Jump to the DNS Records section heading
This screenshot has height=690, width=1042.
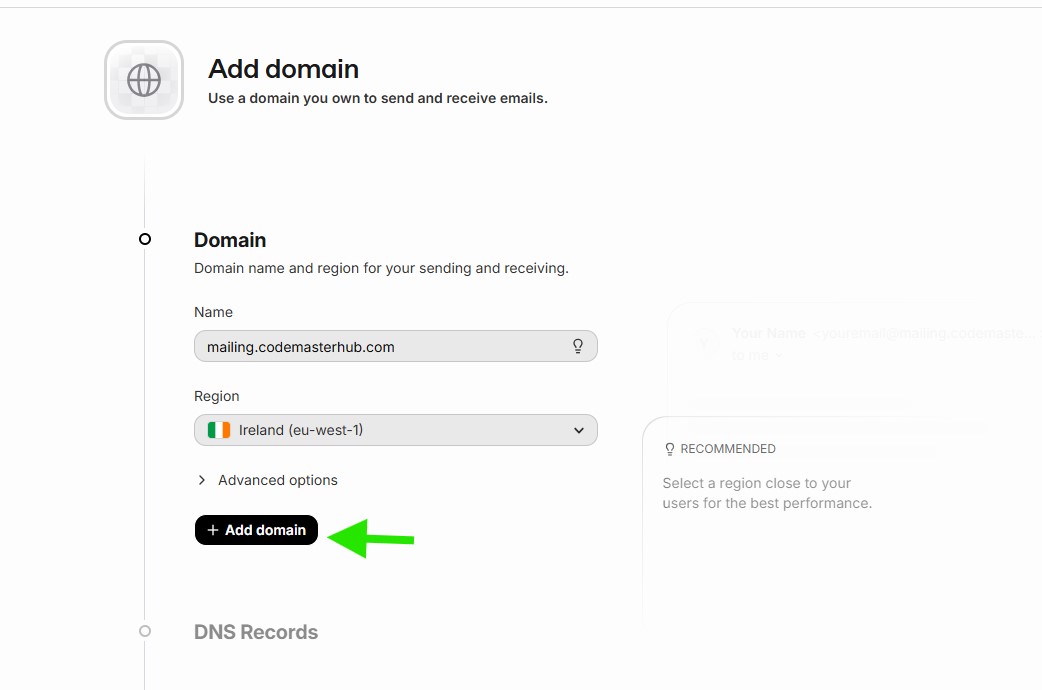coord(256,632)
